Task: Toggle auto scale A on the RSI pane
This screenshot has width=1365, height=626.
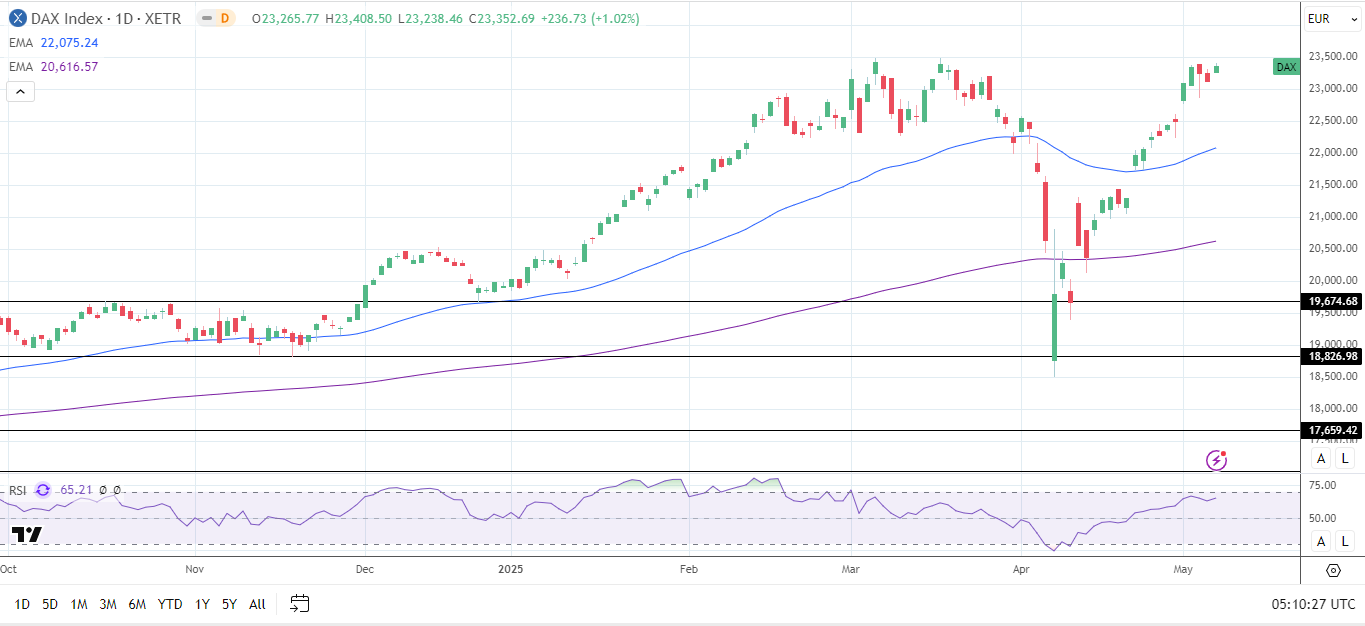Action: tap(1321, 541)
